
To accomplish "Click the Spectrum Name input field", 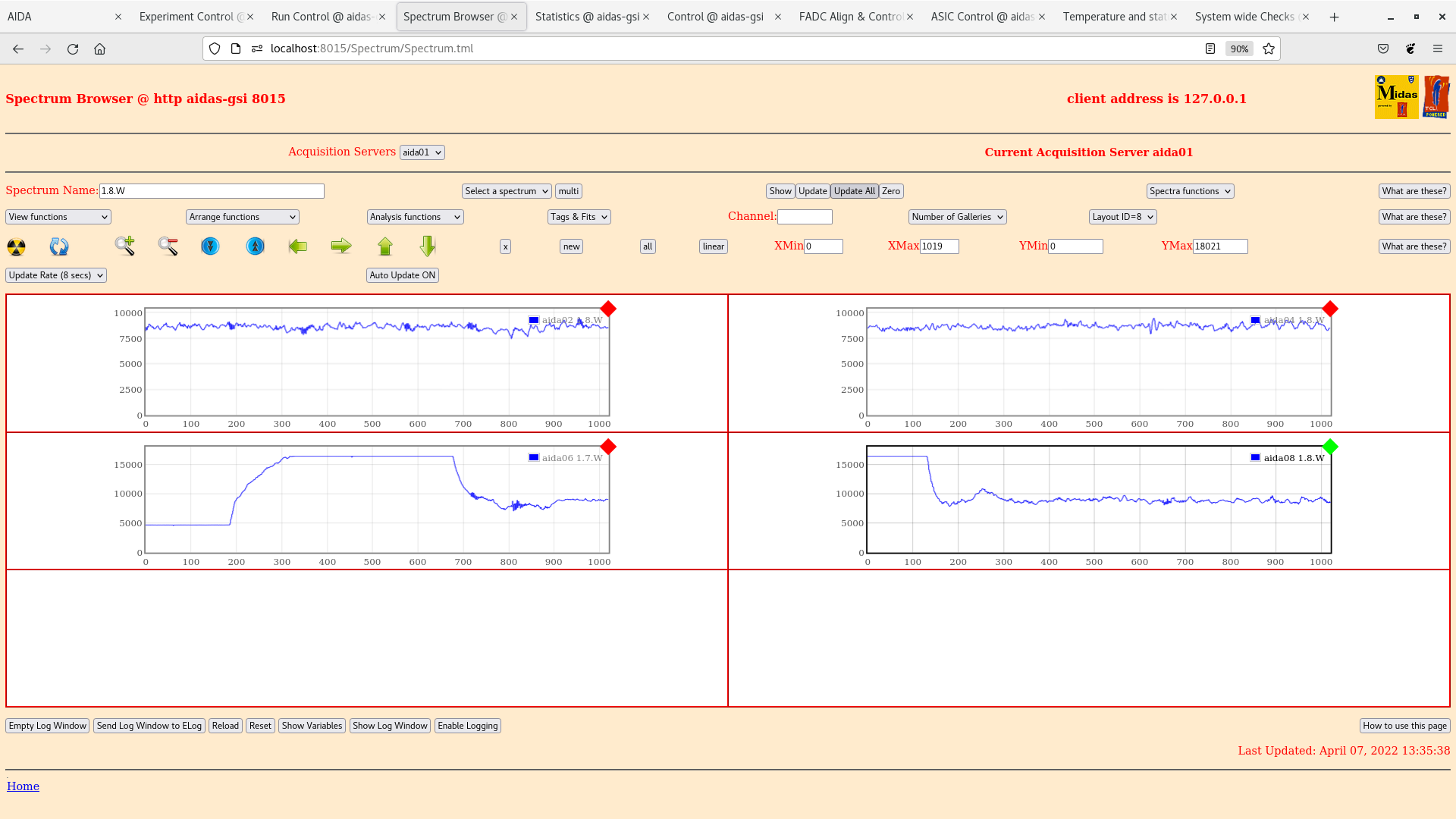I will tap(212, 191).
